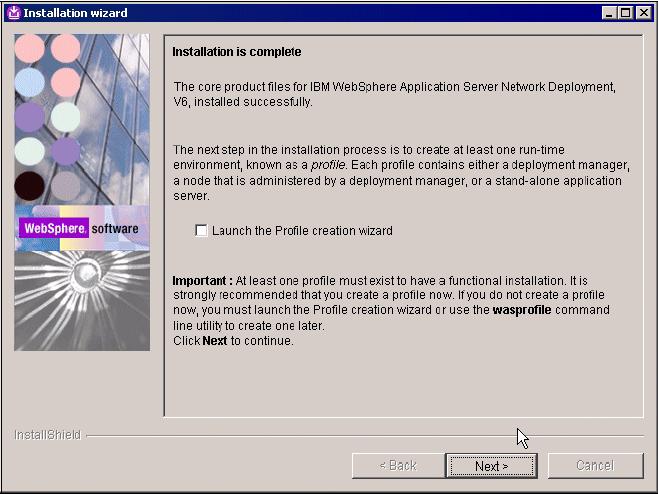Image resolution: width=658 pixels, height=494 pixels.
Task: Click the 'Installation is complete' heading
Action: (237, 52)
